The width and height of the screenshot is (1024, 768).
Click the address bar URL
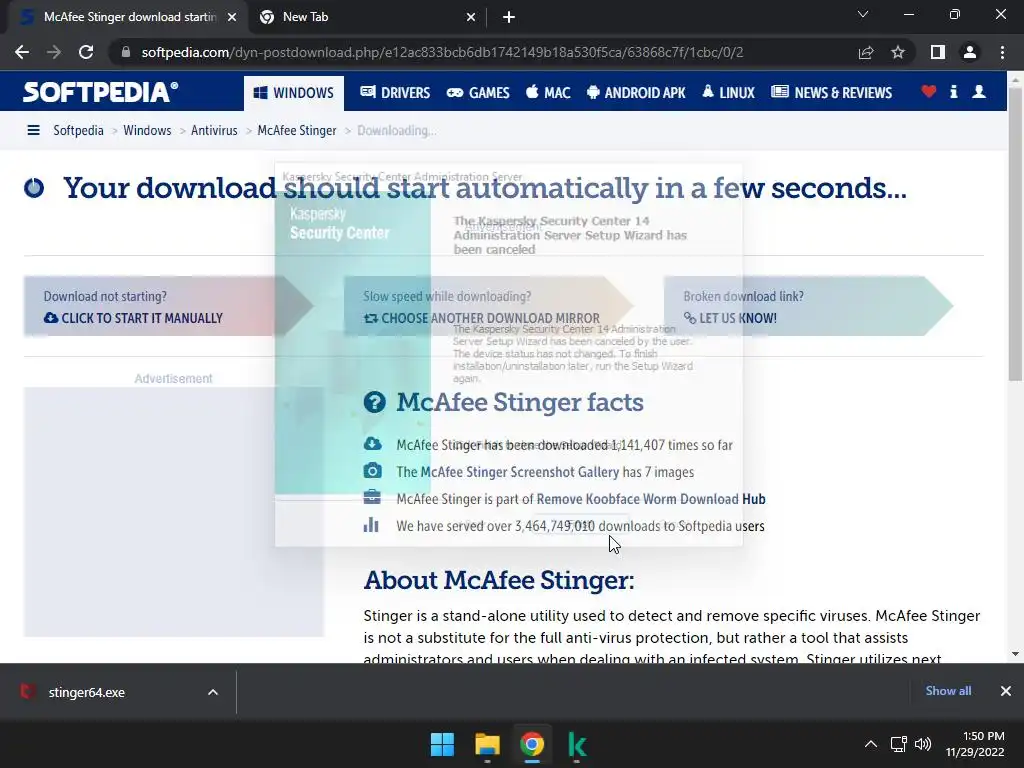tap(442, 52)
